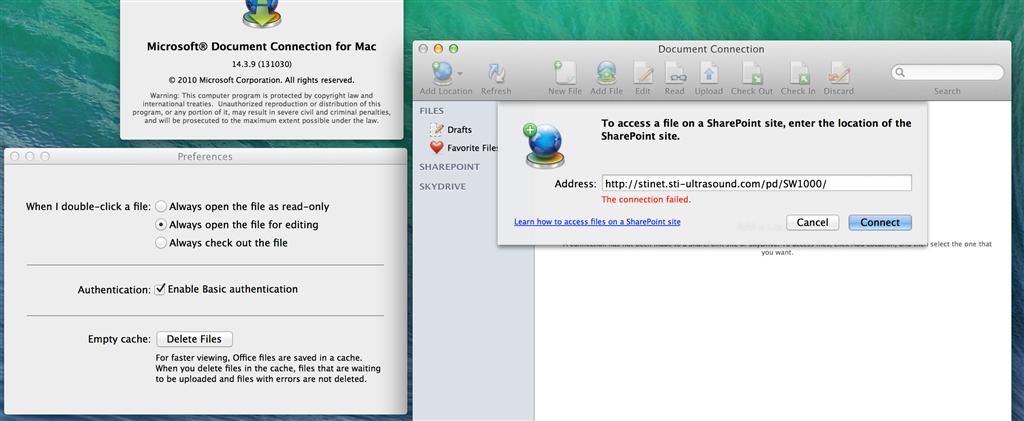The image size is (1024, 421).
Task: Toggle Enable Basic authentication checkbox
Action: point(159,289)
